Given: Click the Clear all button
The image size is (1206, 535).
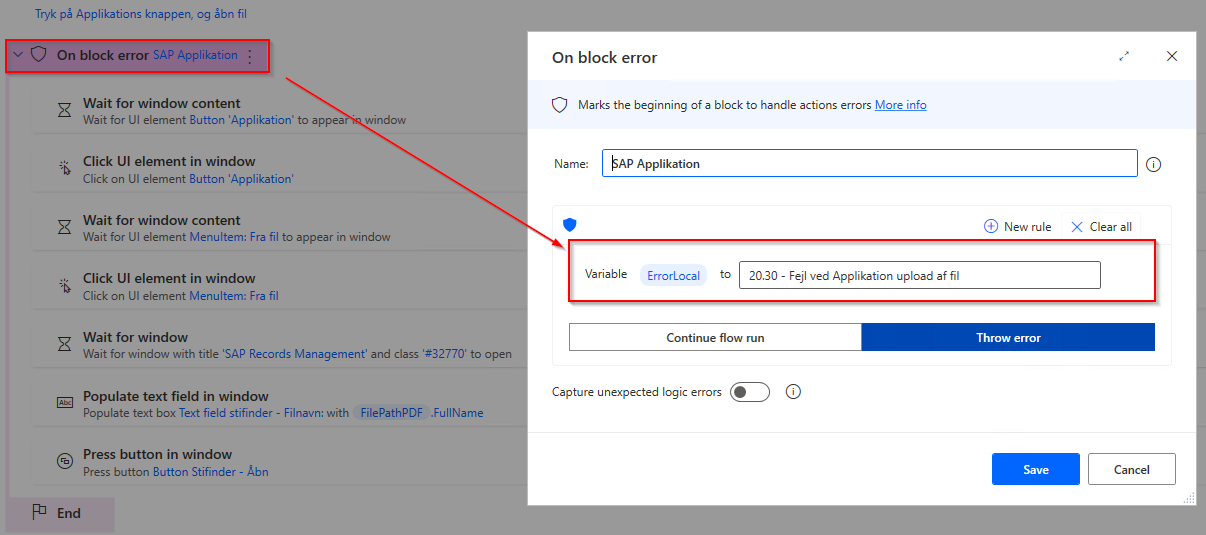Looking at the screenshot, I should click(1101, 227).
